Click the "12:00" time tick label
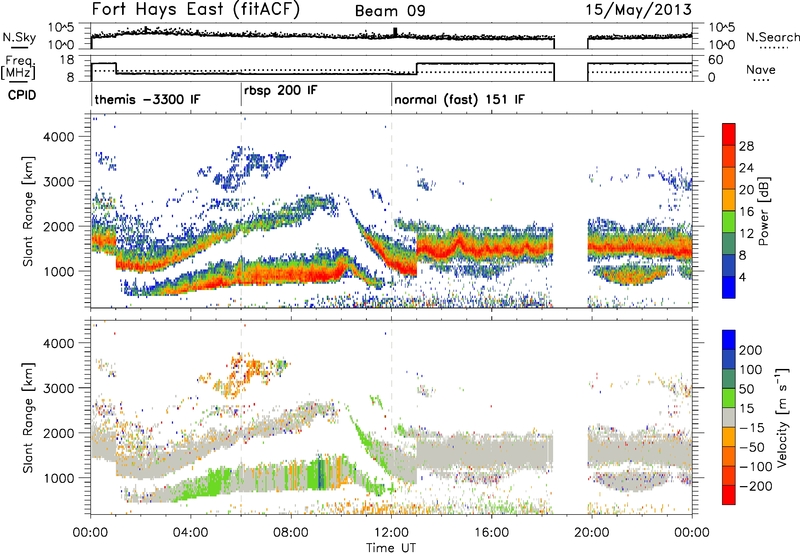 (391, 533)
